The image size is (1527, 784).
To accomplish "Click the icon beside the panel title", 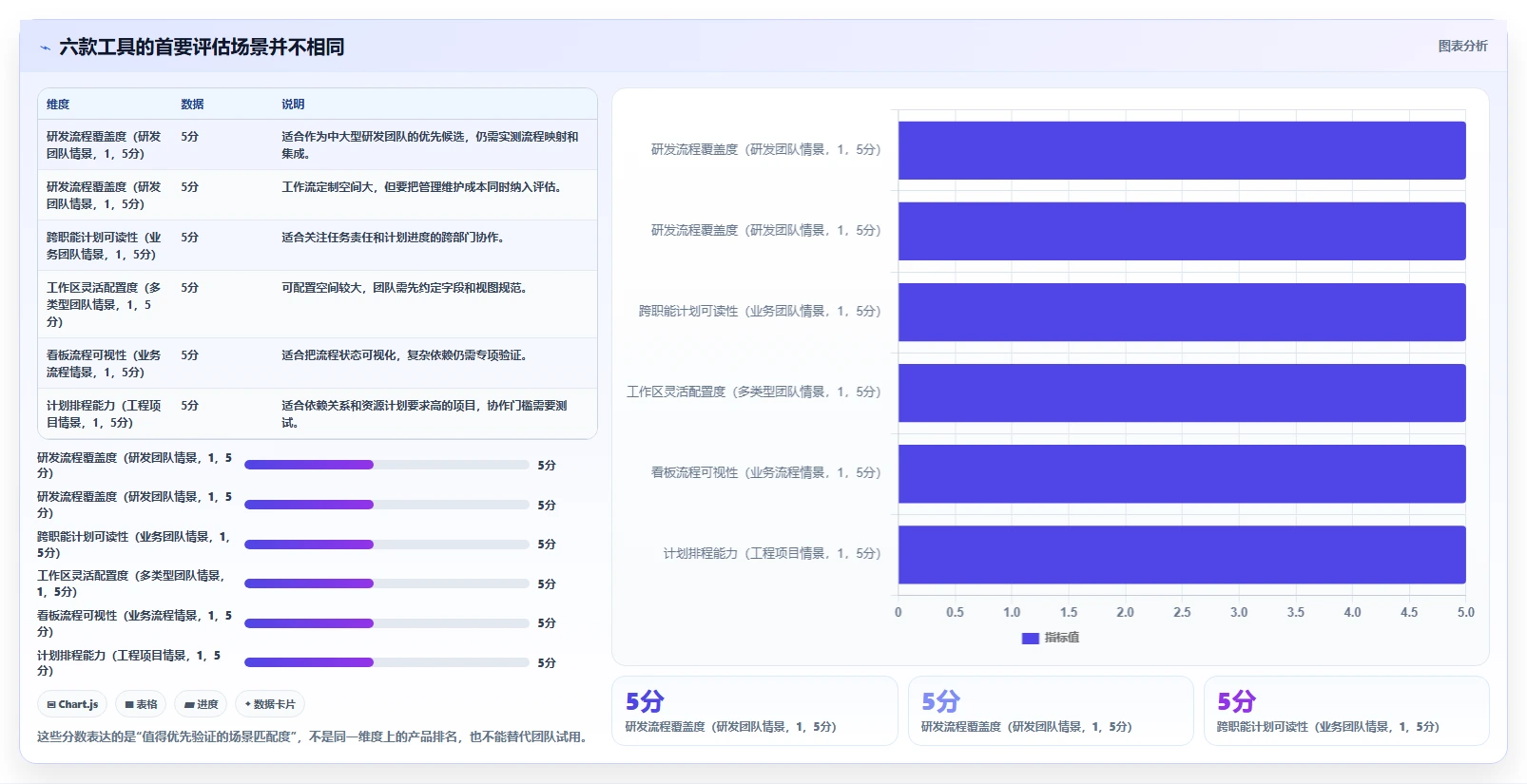I will tap(45, 48).
